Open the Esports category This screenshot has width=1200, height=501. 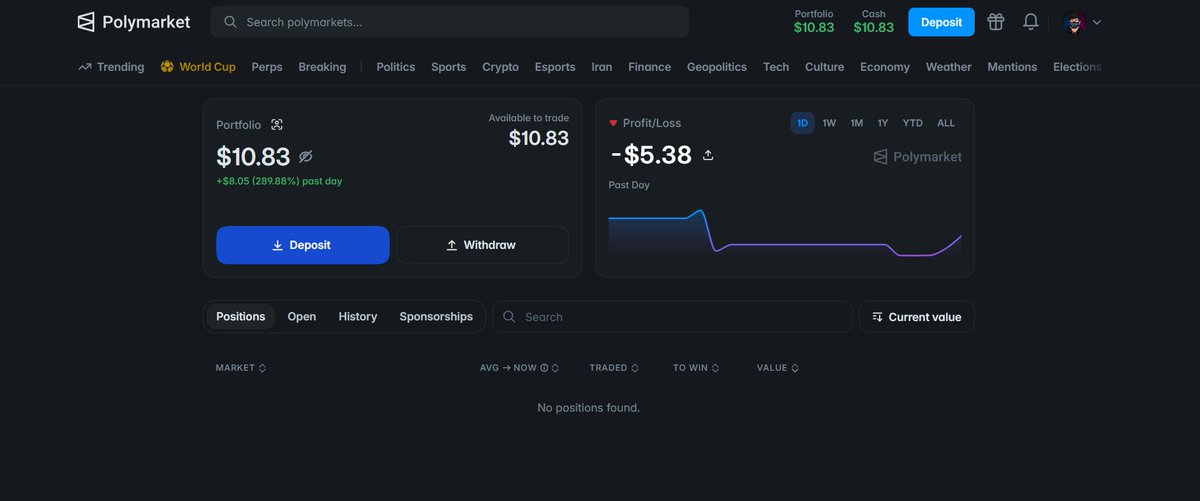tap(555, 67)
